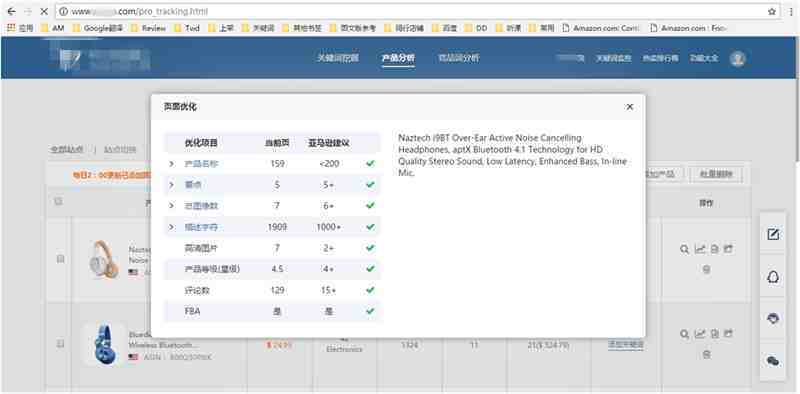Toggle the select-all checkbox in table header
Viewport: 800px width, 394px height.
click(59, 202)
